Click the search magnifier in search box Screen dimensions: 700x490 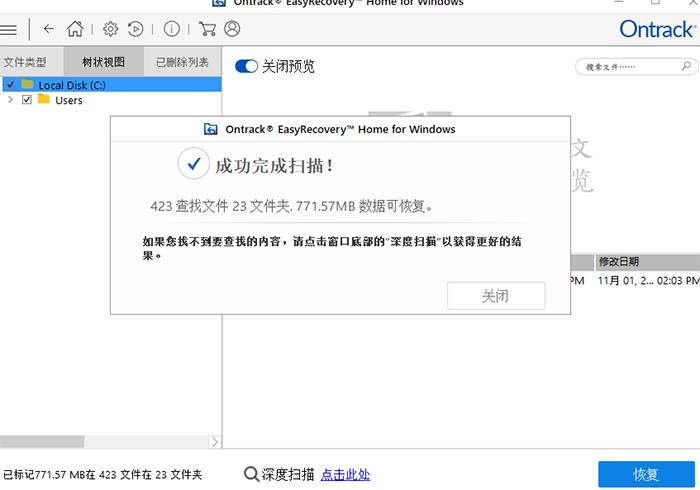tap(686, 66)
